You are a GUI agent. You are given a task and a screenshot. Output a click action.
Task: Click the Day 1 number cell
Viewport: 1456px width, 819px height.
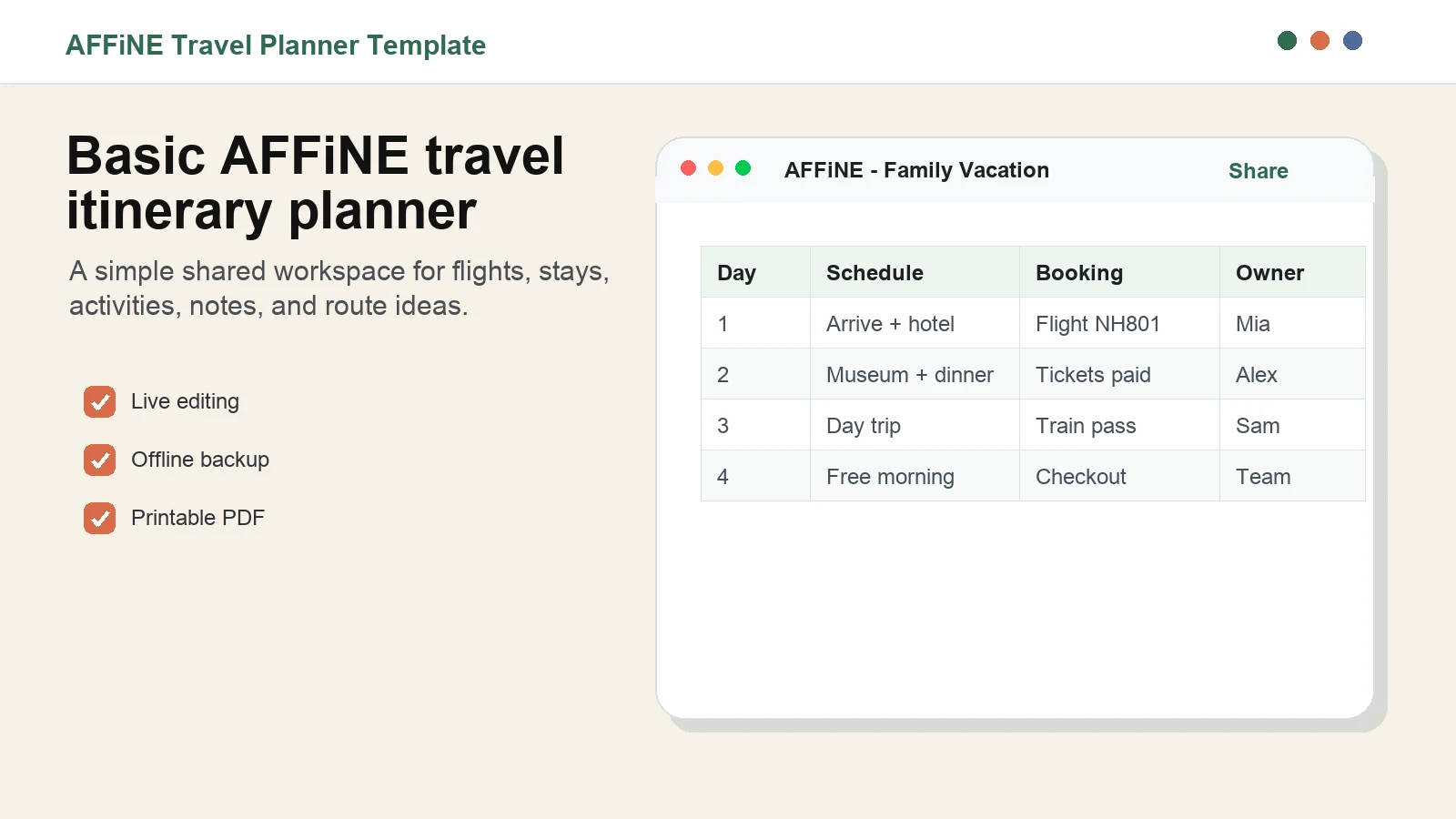click(755, 323)
